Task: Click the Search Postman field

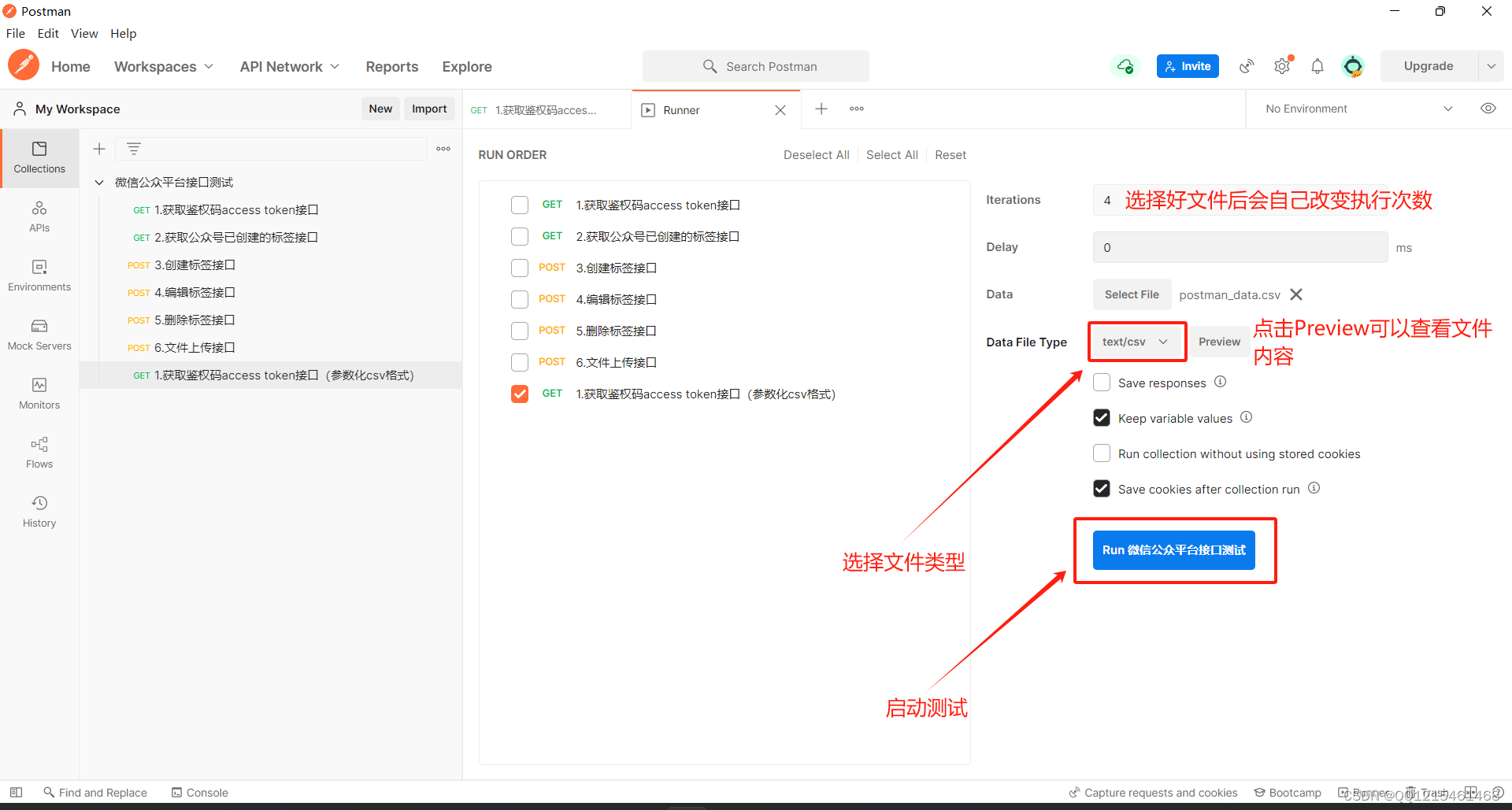Action: click(756, 66)
